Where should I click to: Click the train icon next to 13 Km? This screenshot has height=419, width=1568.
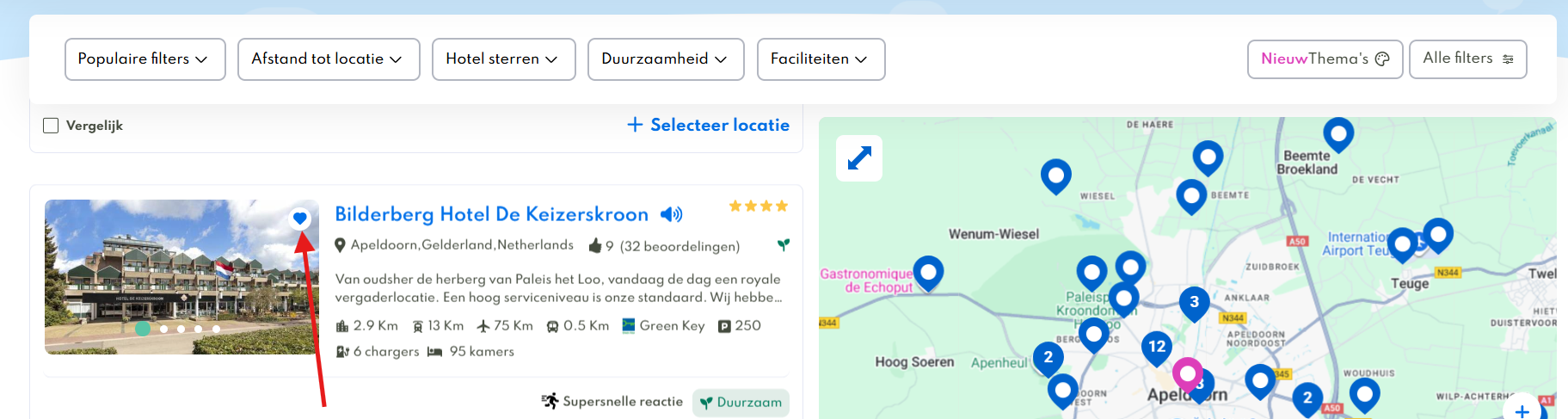coord(417,326)
